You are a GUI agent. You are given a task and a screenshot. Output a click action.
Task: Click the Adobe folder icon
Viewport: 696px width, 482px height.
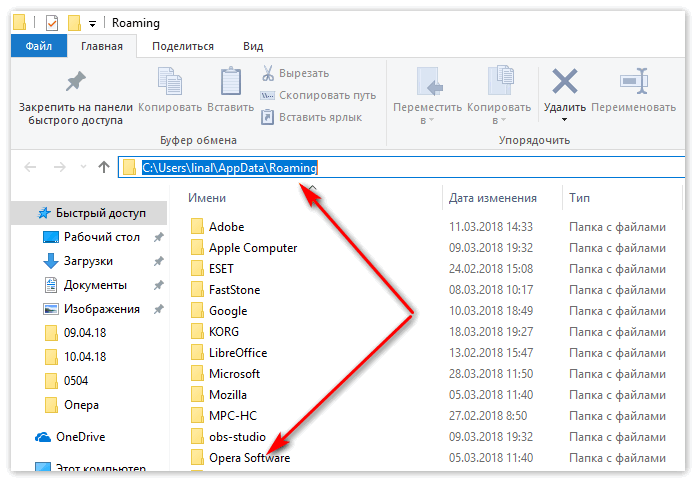197,226
